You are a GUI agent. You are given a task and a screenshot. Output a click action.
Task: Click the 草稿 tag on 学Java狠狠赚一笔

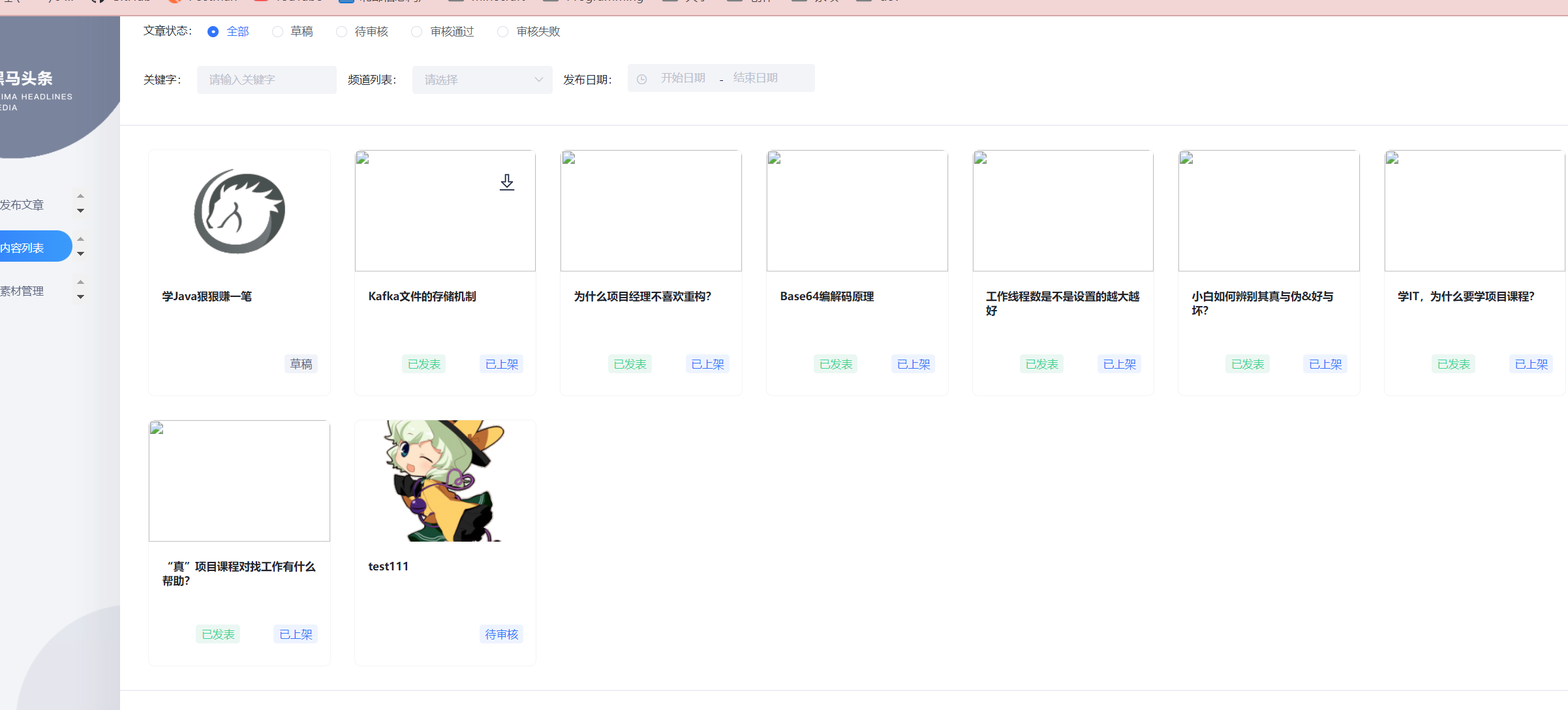301,364
